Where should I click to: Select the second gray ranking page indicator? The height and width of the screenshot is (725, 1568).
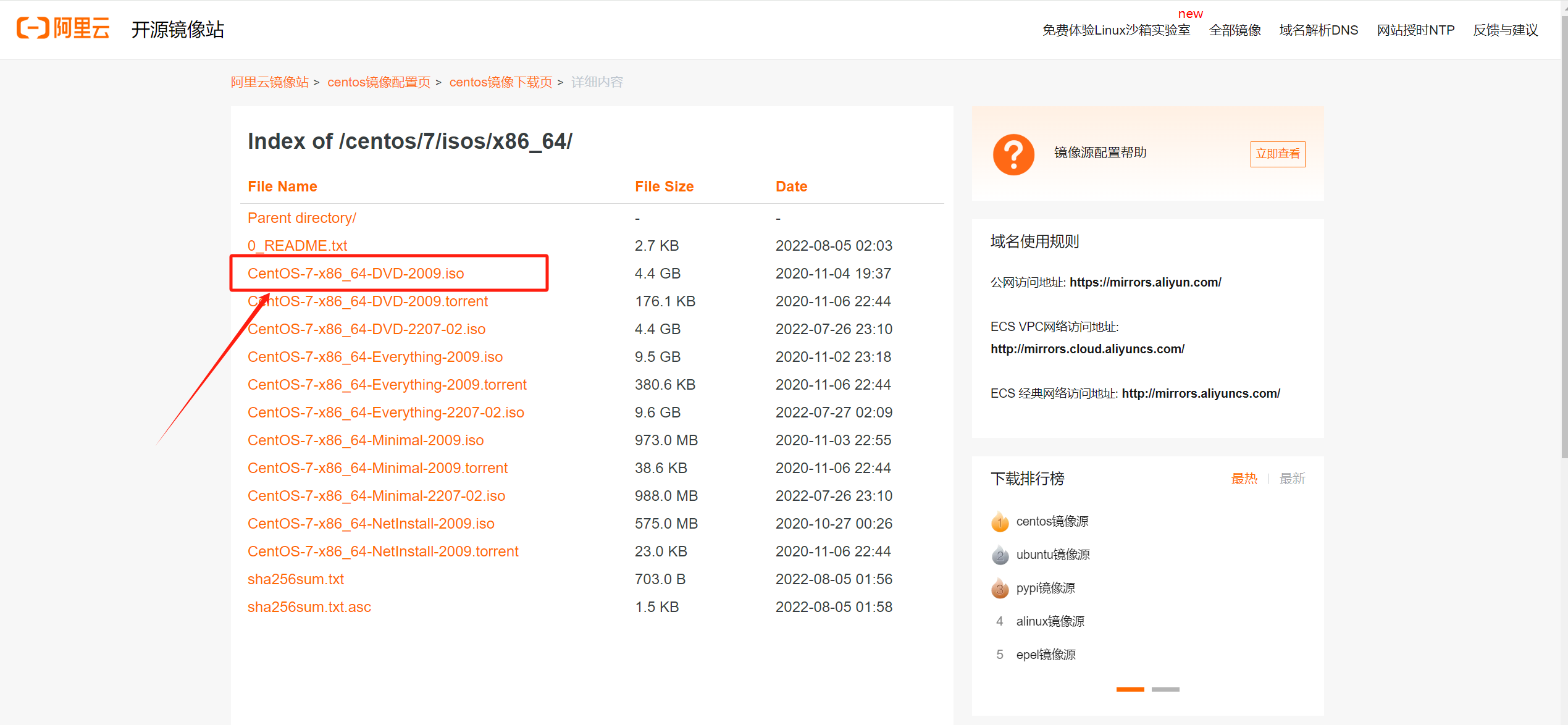(x=1165, y=689)
